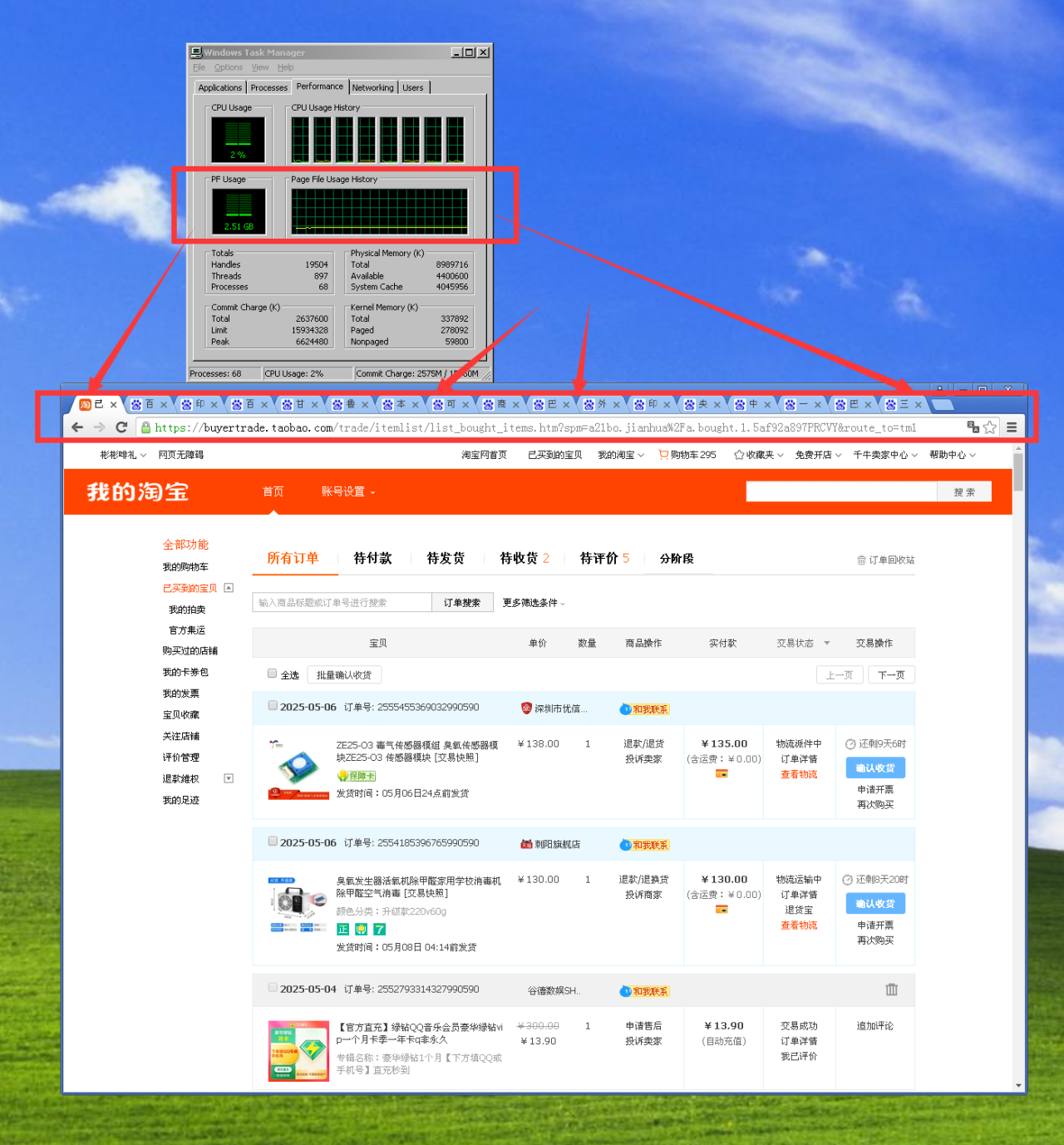Click the 我的足迹 sidebar link
The image size is (1064, 1145).
pyautogui.click(x=180, y=800)
